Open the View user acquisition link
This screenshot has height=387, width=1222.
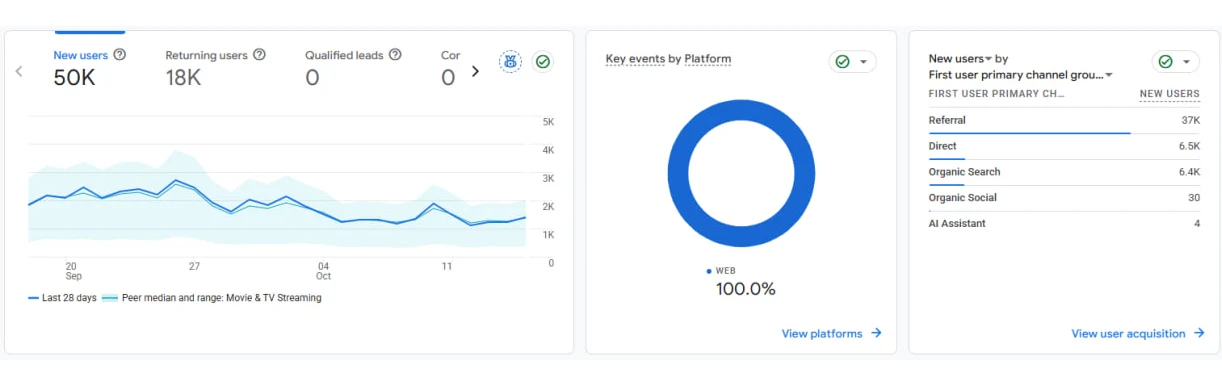click(1128, 334)
